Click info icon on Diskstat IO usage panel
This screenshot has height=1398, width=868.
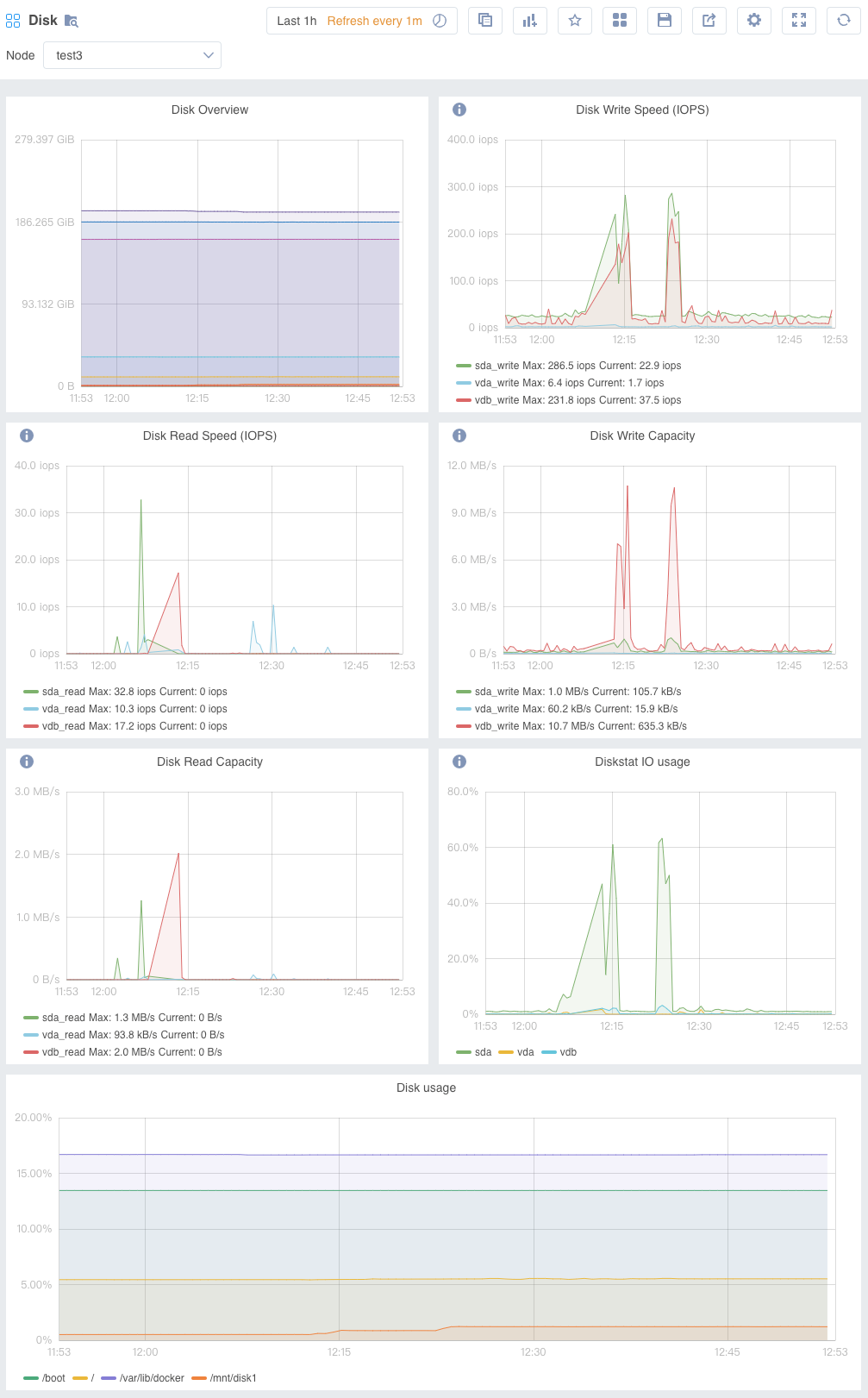[459, 762]
